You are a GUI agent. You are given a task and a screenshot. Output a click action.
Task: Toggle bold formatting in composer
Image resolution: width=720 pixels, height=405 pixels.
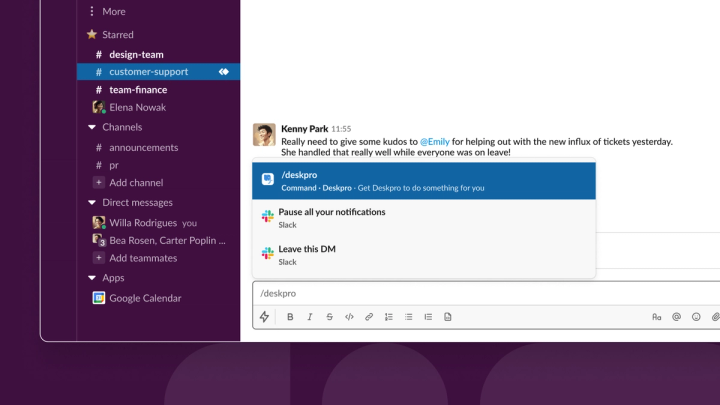coord(290,317)
